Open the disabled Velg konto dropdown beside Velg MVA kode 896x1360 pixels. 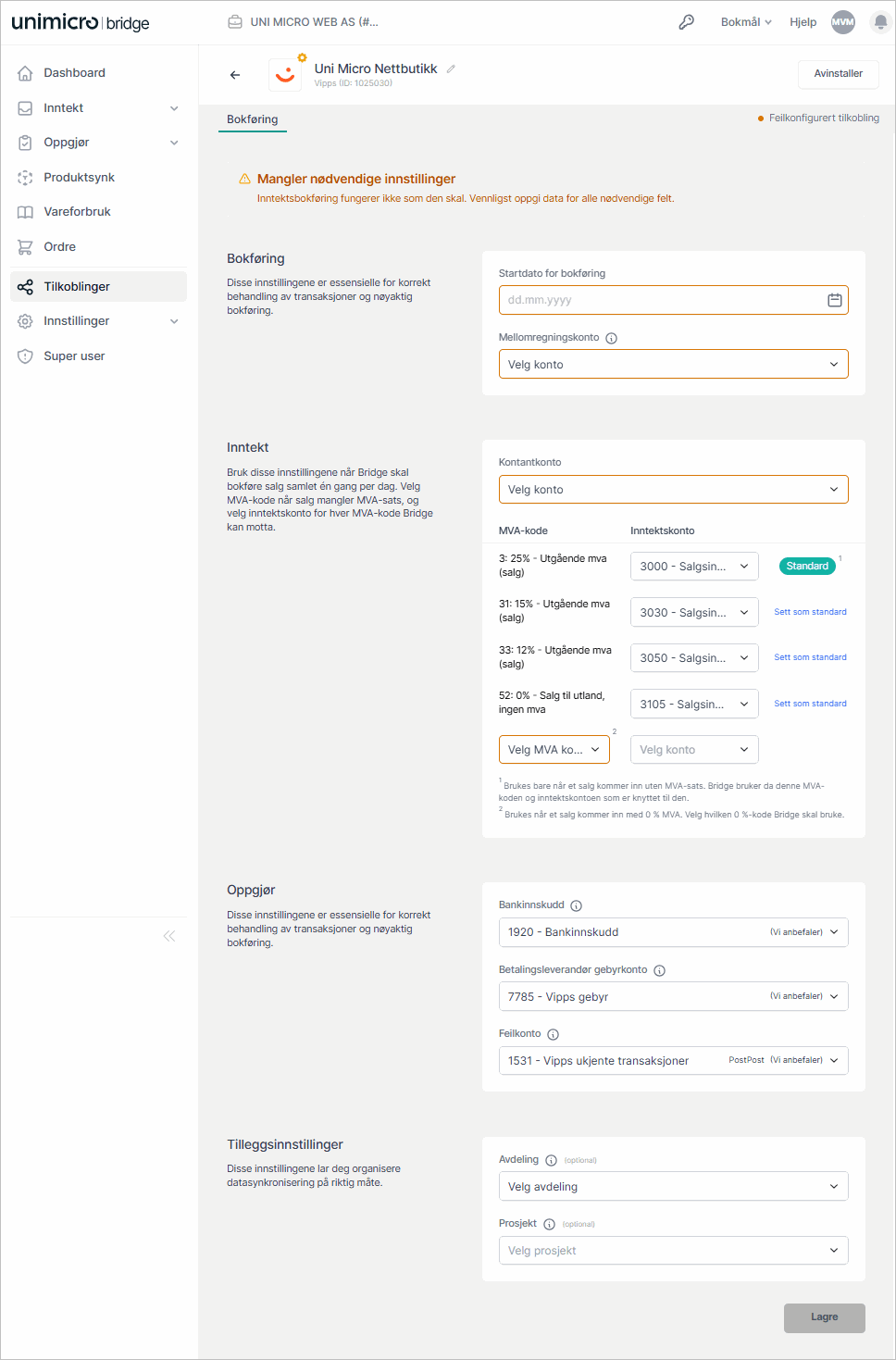point(694,749)
